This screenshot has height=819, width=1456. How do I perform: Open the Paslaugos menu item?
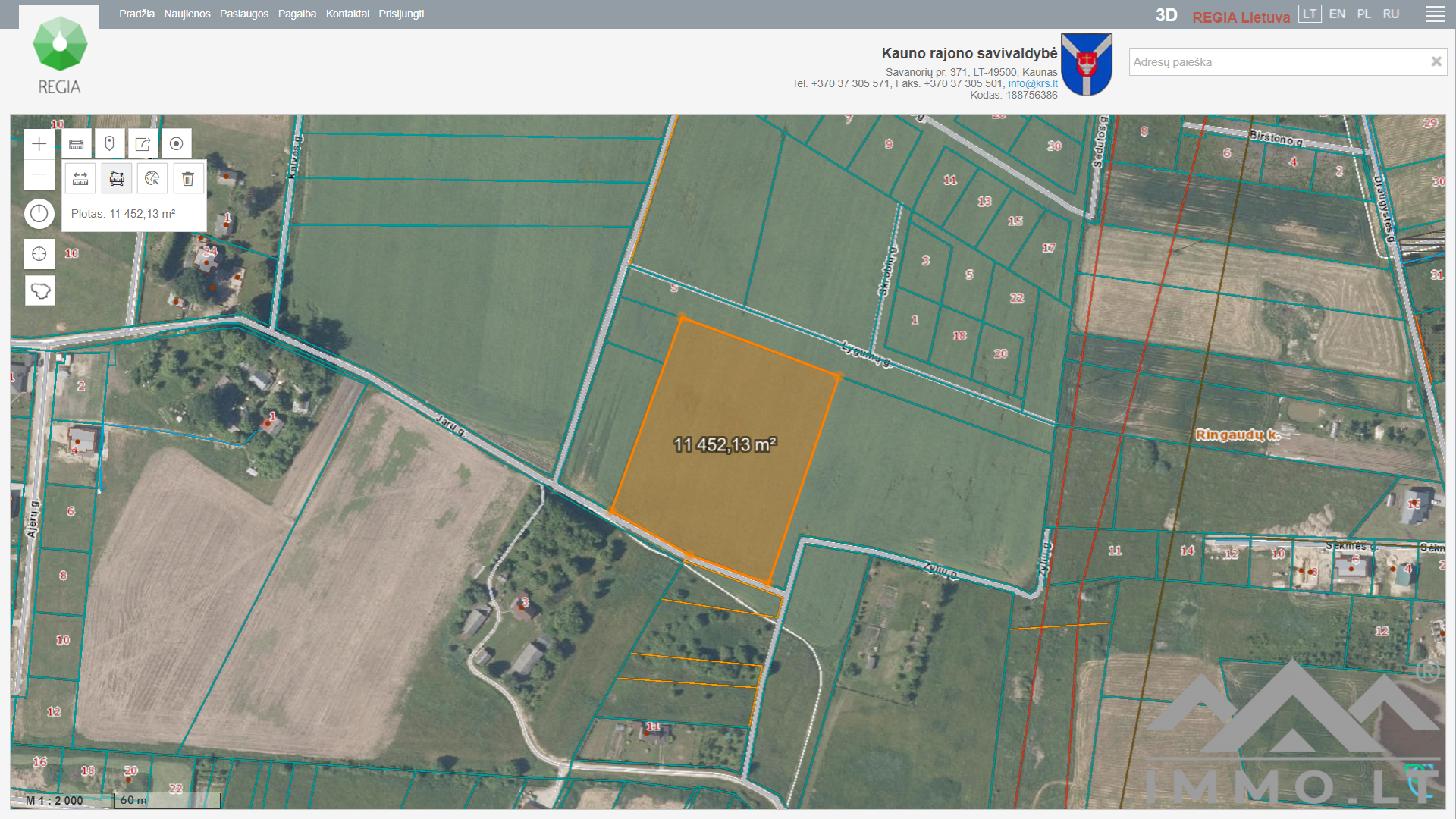pyautogui.click(x=244, y=14)
